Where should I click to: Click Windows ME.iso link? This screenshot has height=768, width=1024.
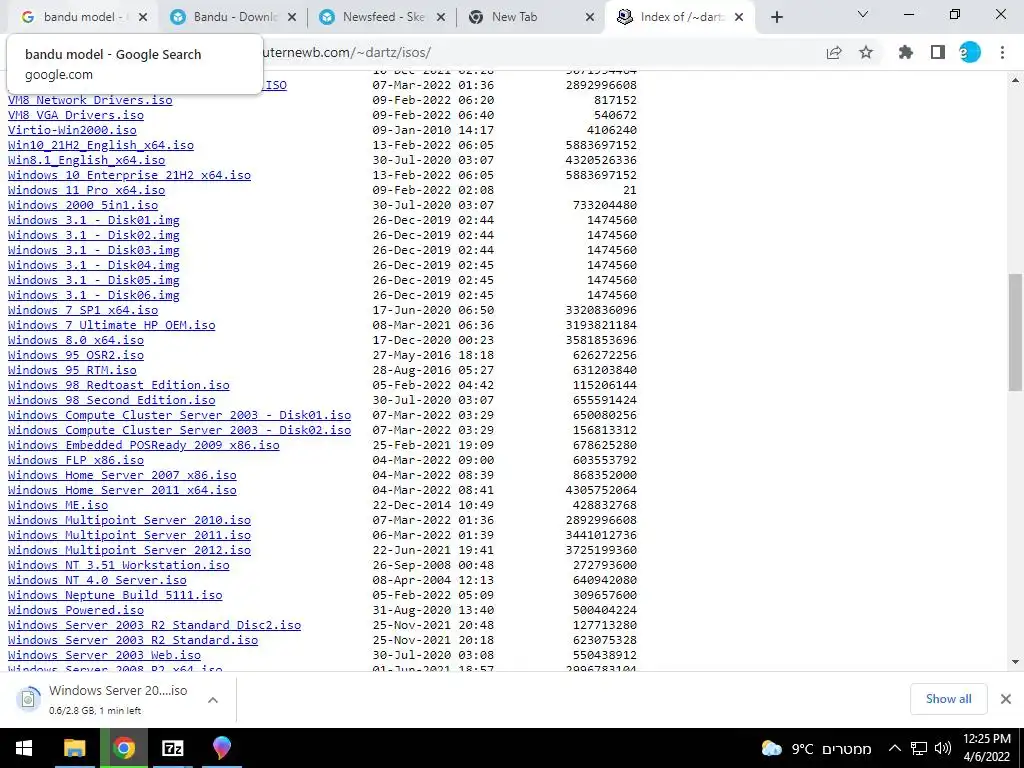(58, 505)
